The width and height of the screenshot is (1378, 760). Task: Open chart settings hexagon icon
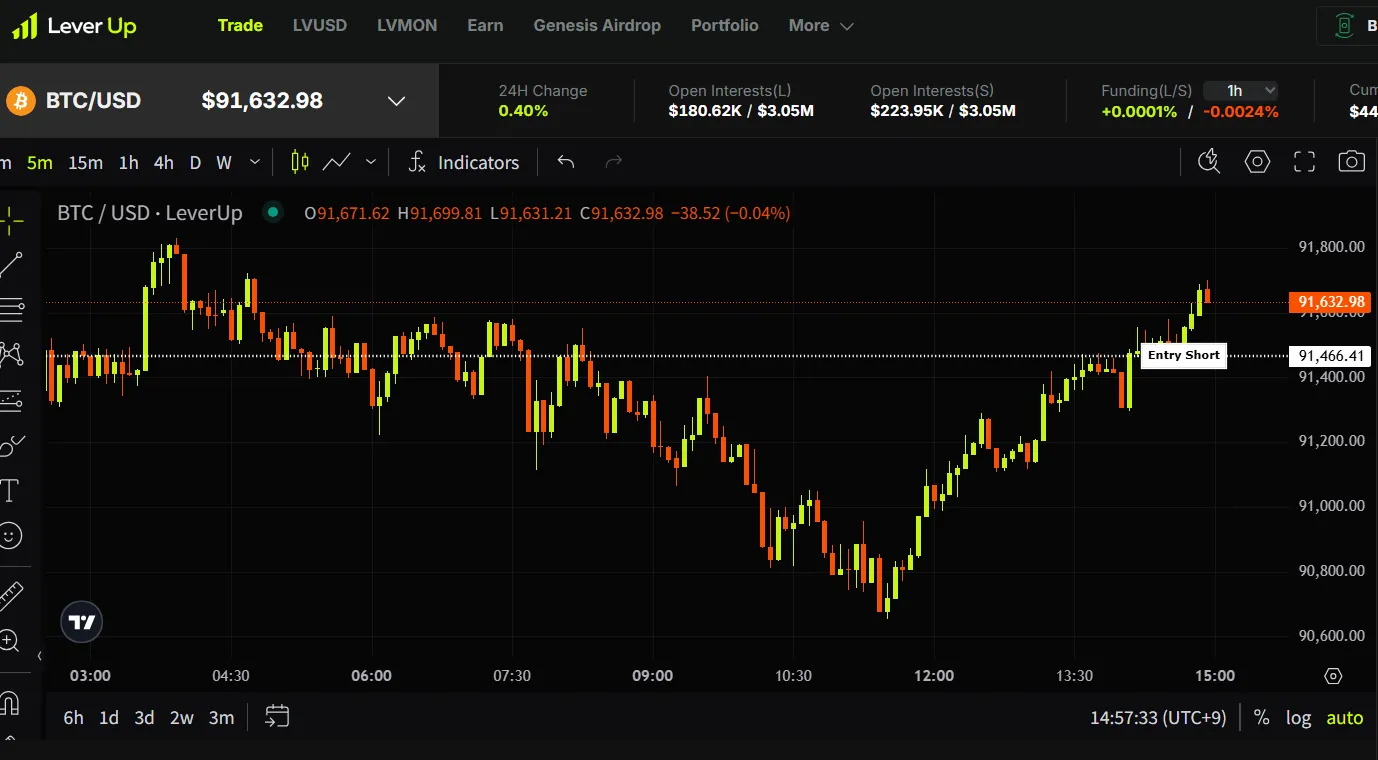tap(1257, 162)
